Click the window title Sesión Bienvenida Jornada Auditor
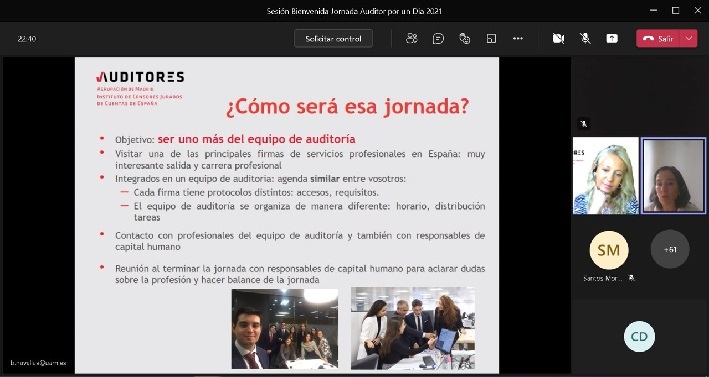Screen dimensions: 709x377 tap(354, 11)
